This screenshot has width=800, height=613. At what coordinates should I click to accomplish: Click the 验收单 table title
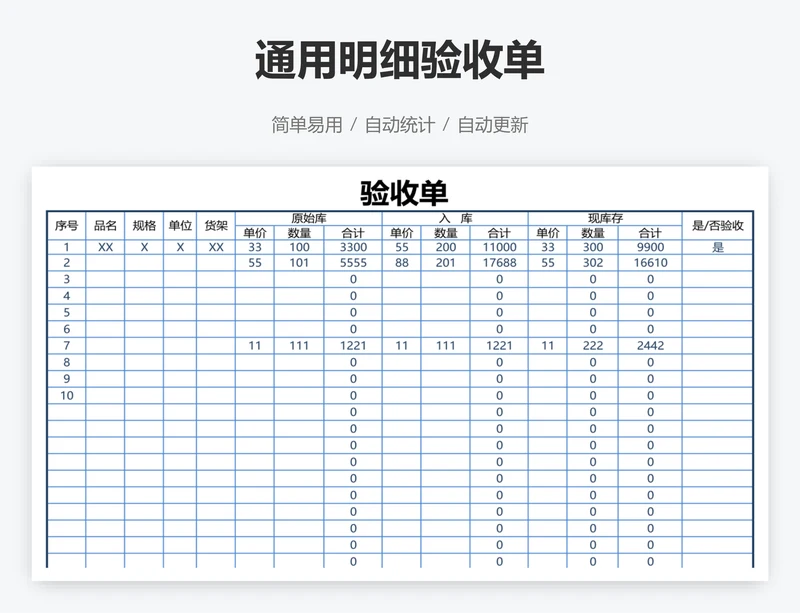(404, 193)
